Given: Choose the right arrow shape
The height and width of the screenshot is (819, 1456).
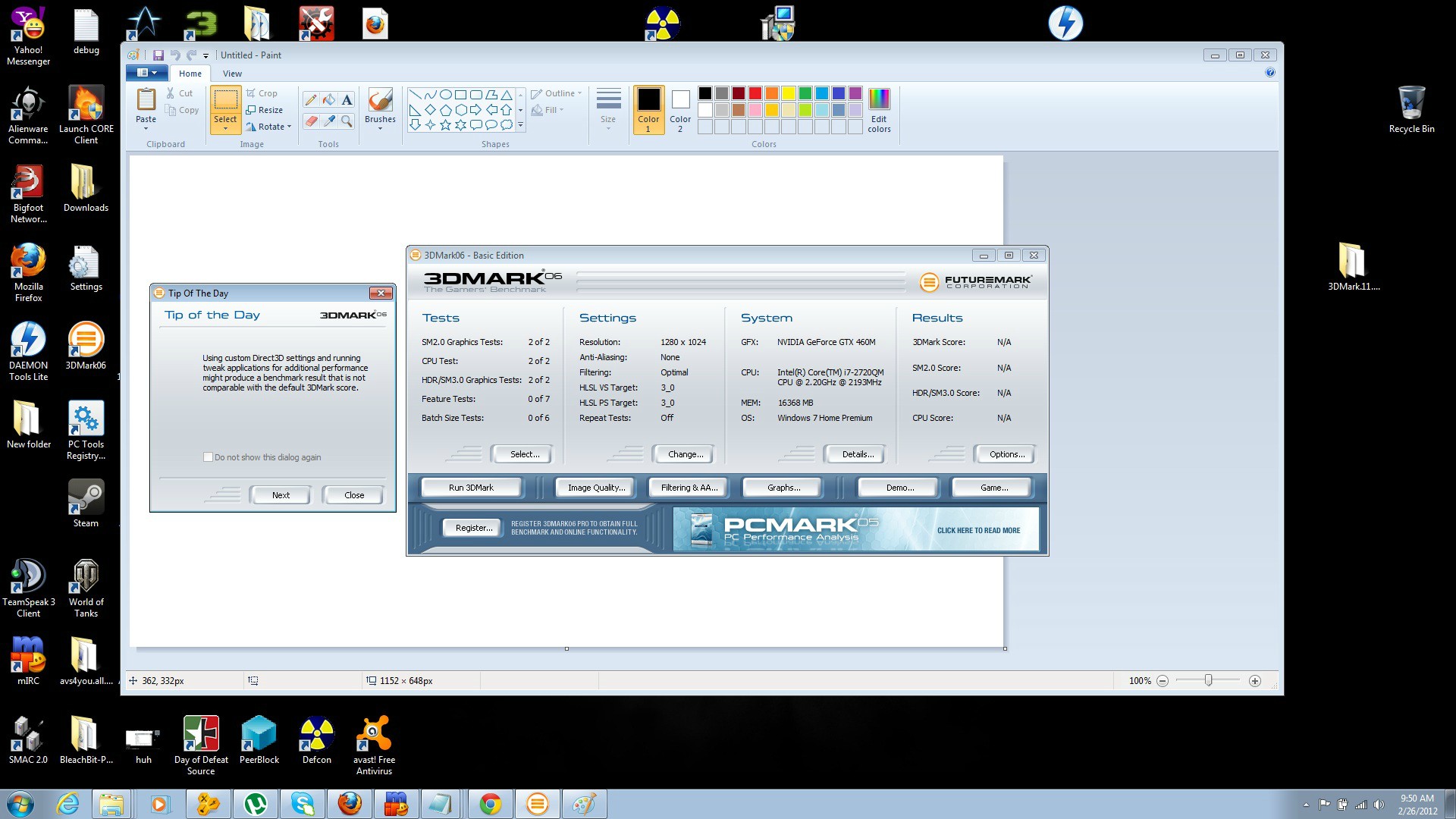Looking at the screenshot, I should (475, 110).
